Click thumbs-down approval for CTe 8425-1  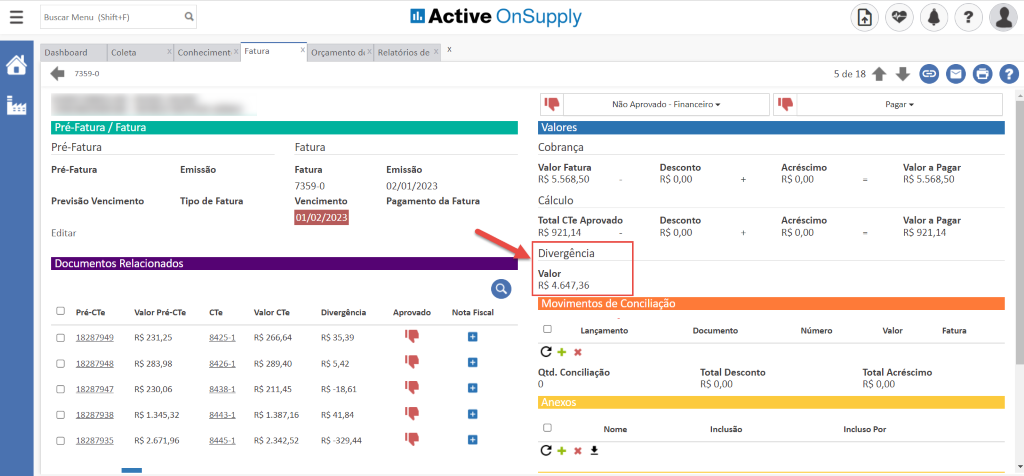click(x=412, y=336)
